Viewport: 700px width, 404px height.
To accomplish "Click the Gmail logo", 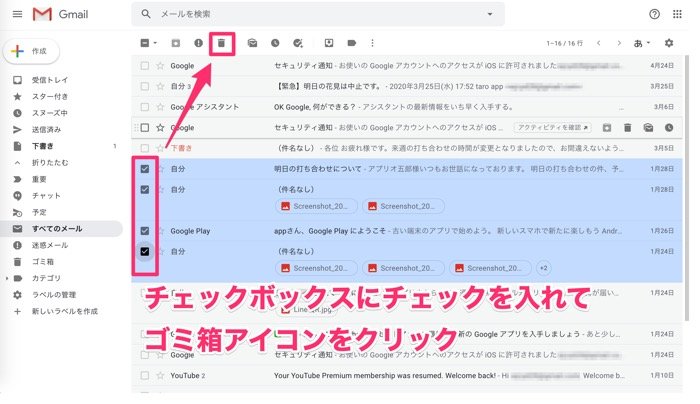I will pos(60,14).
